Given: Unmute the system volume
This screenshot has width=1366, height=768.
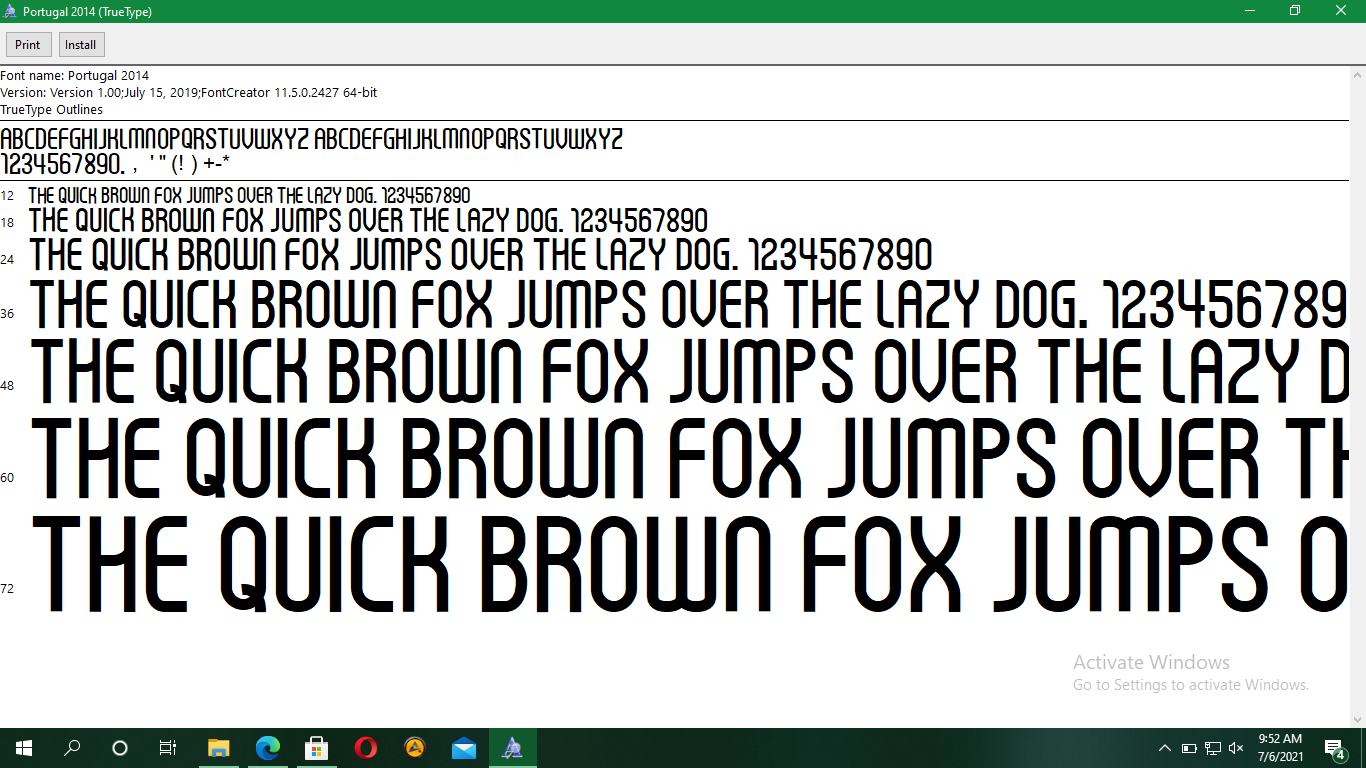Looking at the screenshot, I should pos(1234,747).
